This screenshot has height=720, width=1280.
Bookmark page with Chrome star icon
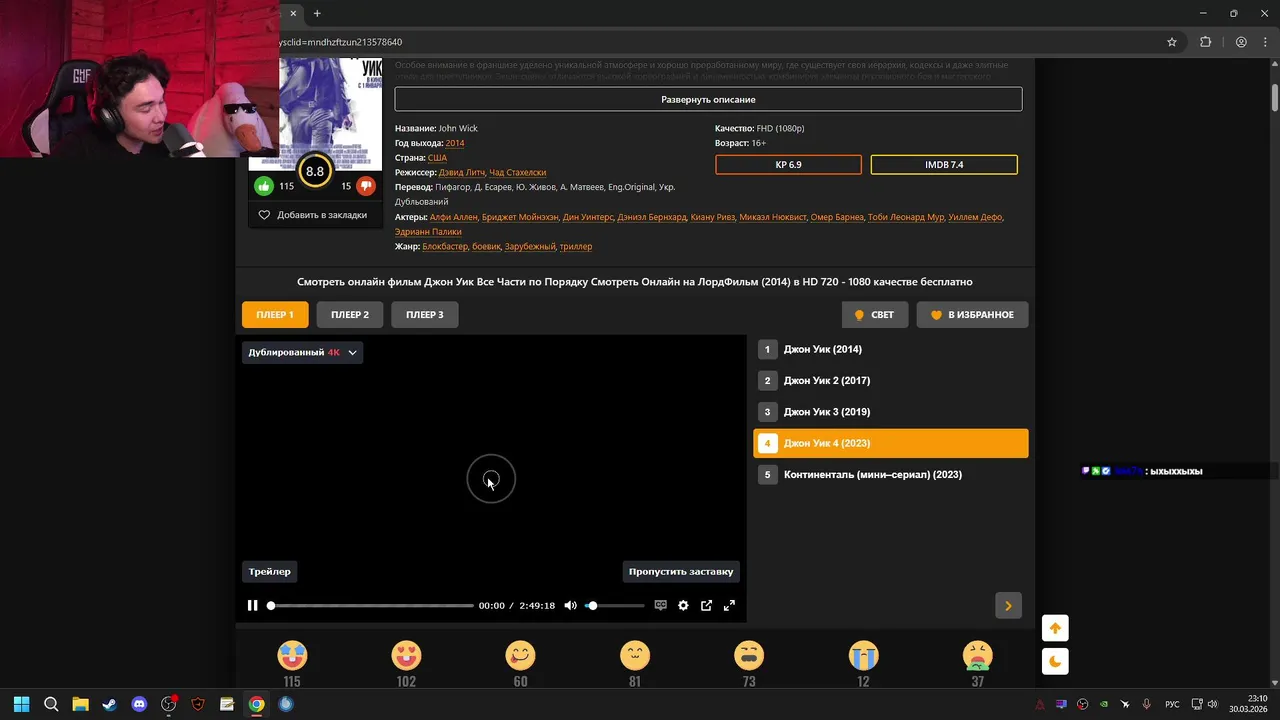tap(1172, 42)
